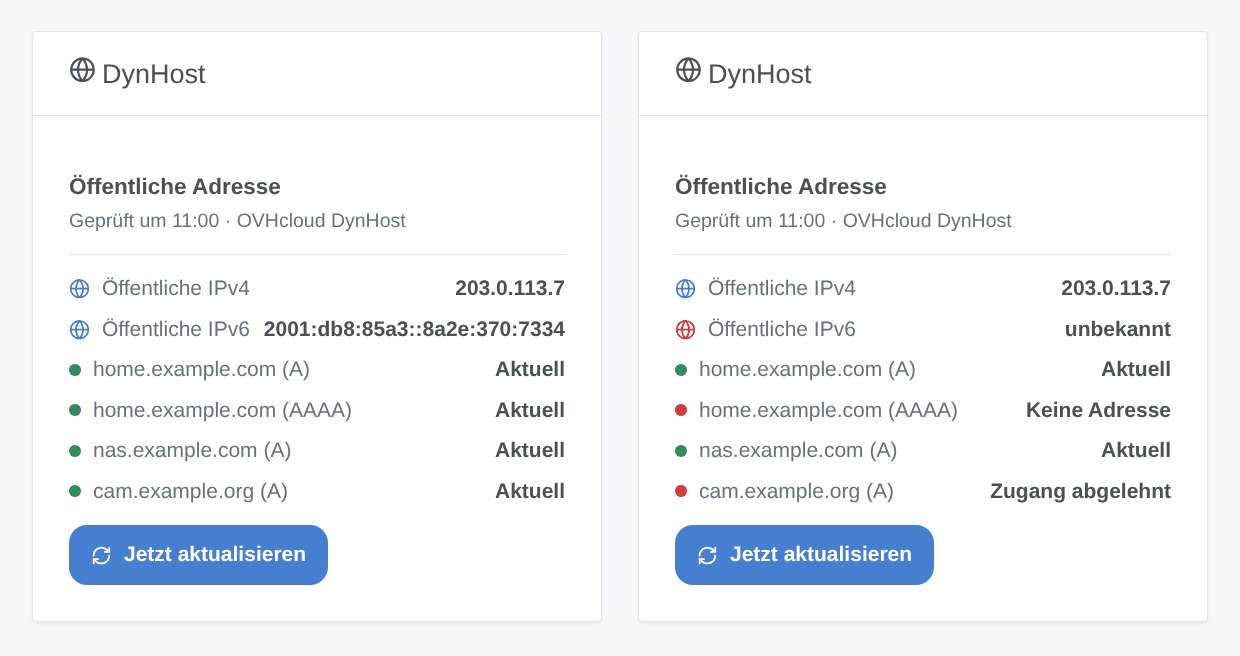Click 'home.example.com (A)' in left card

[x=201, y=370]
